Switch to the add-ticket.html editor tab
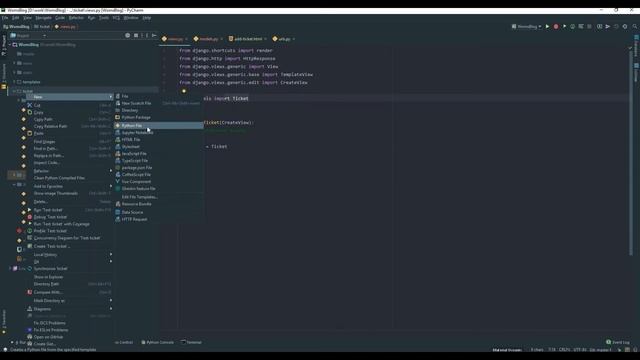The width and height of the screenshot is (640, 360). coord(247,39)
